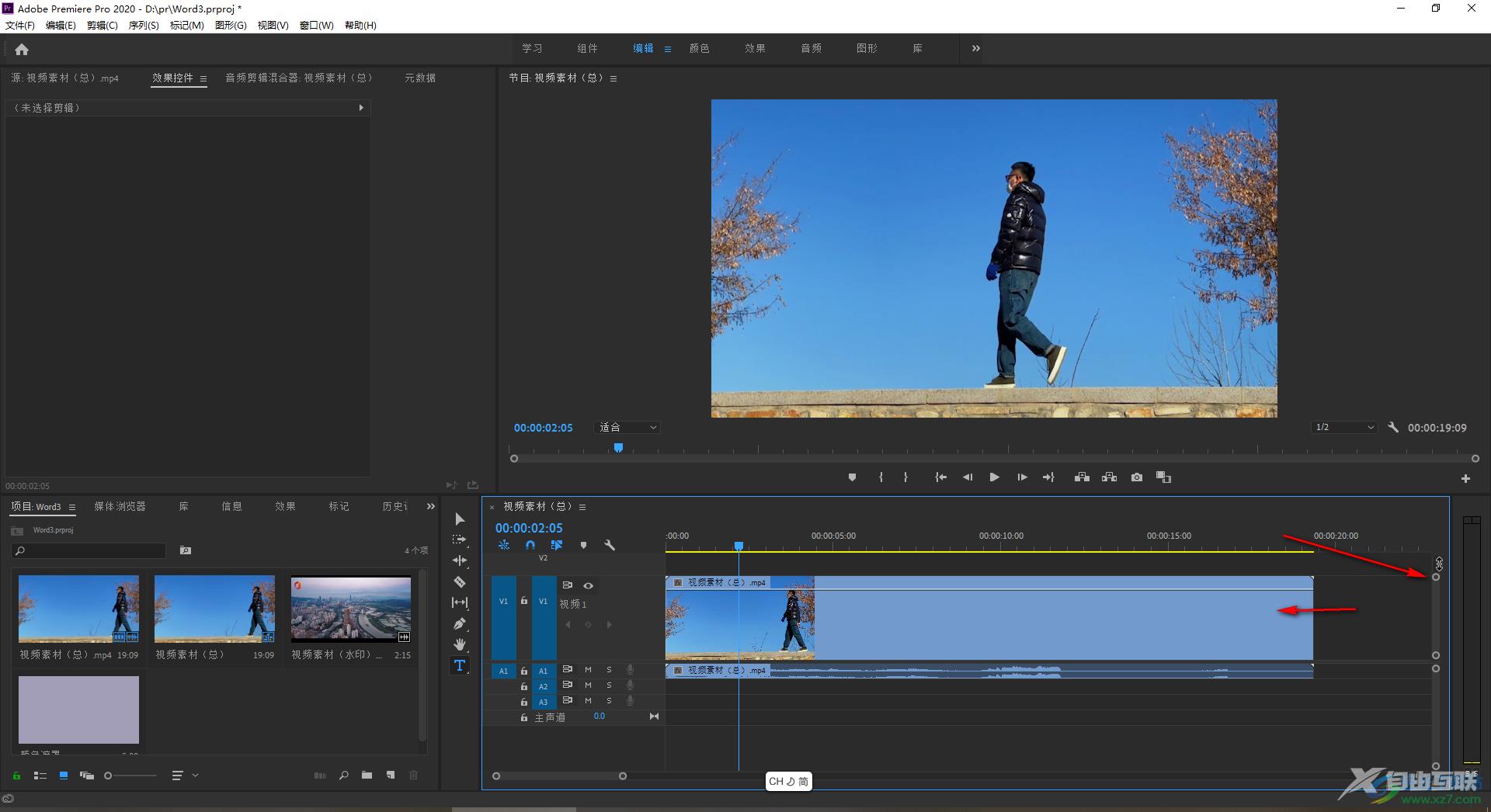Select the Ripple Edit tool
This screenshot has width=1491, height=812.
460,560
